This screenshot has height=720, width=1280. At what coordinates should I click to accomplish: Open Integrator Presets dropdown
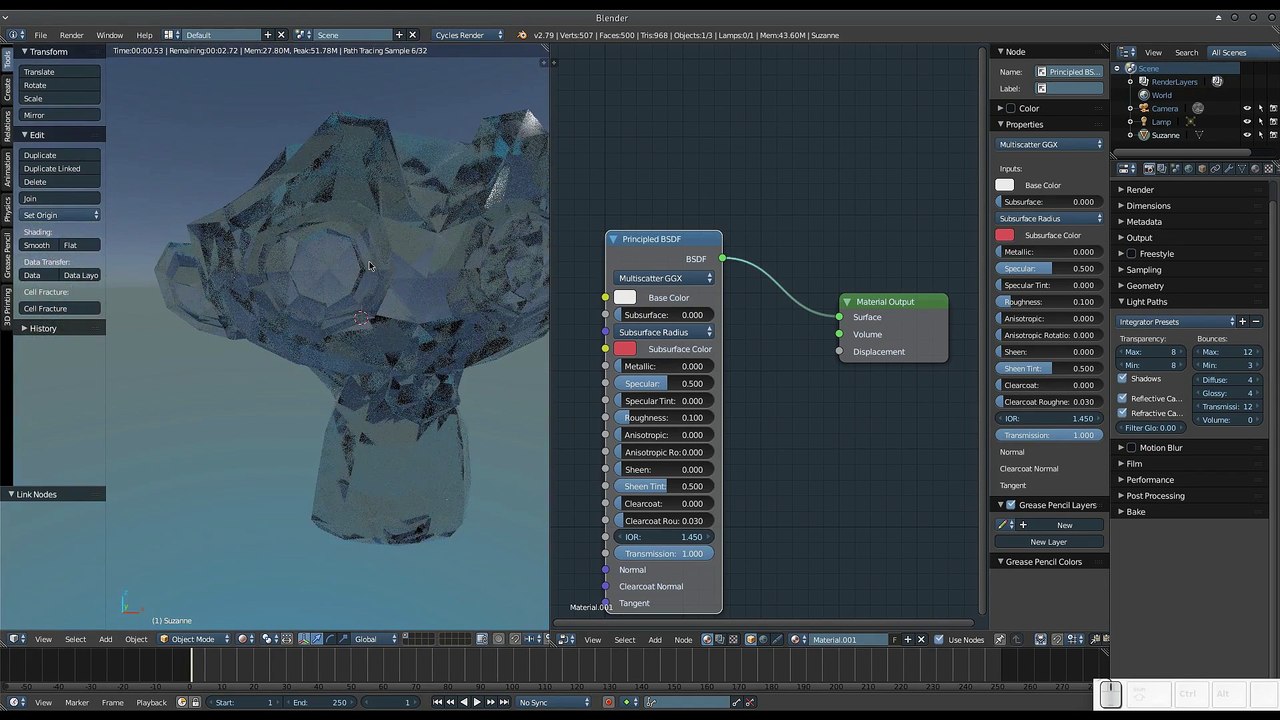(x=1177, y=322)
